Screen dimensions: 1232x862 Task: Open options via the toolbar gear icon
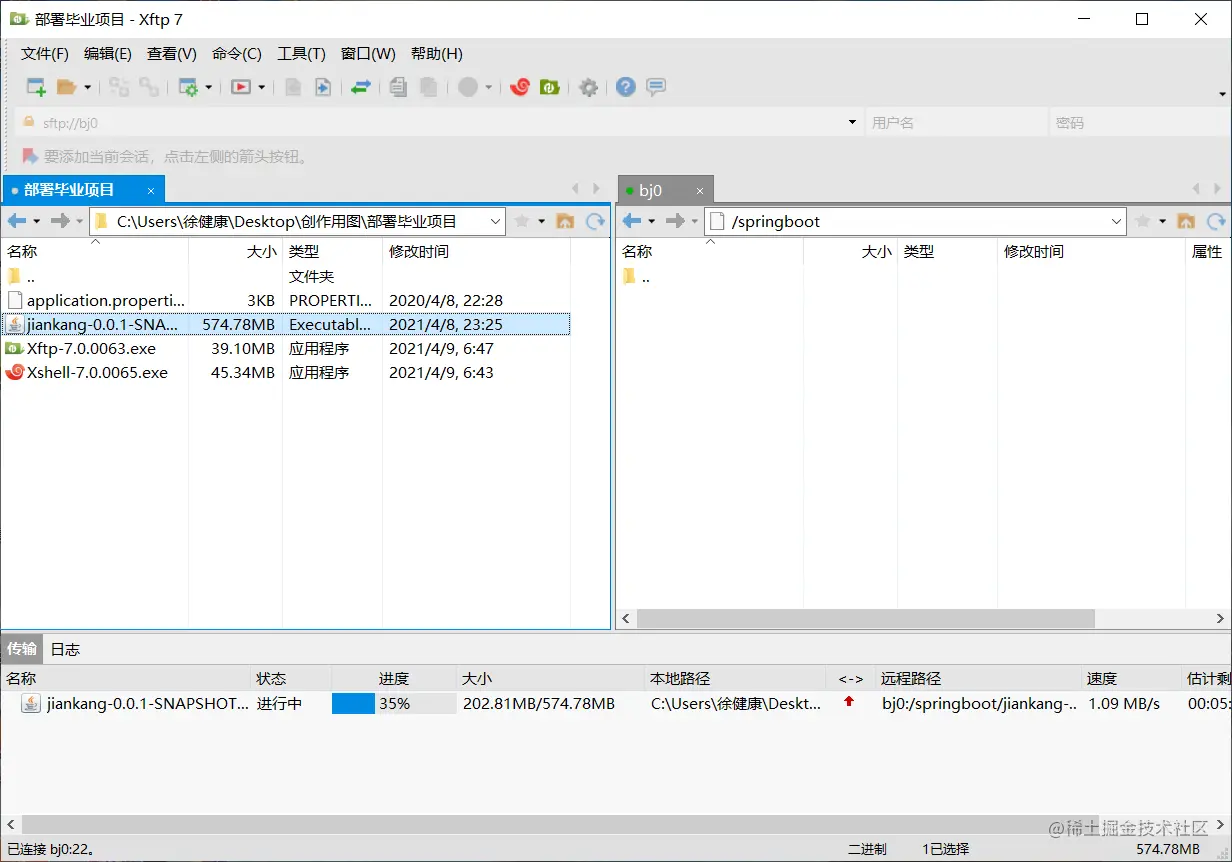(x=589, y=87)
